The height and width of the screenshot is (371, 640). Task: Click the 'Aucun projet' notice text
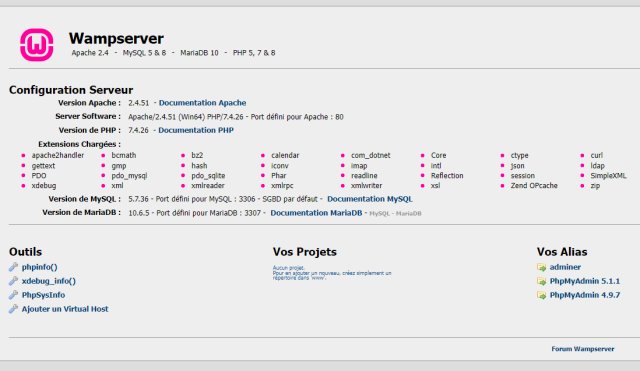288,268
